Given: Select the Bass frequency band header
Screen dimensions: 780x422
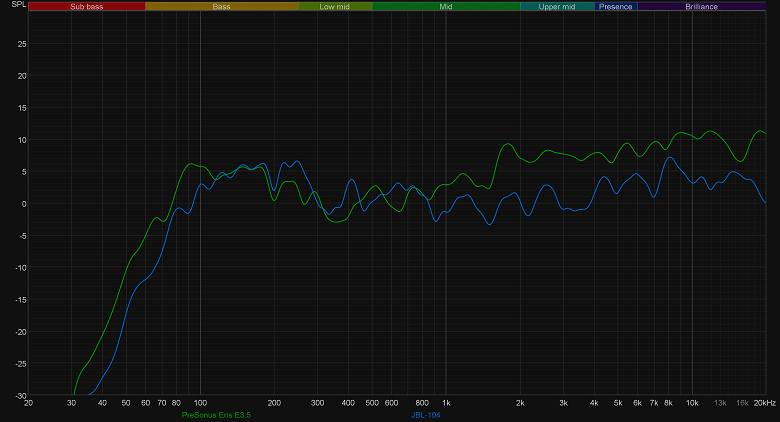Looking at the screenshot, I should tap(221, 6).
